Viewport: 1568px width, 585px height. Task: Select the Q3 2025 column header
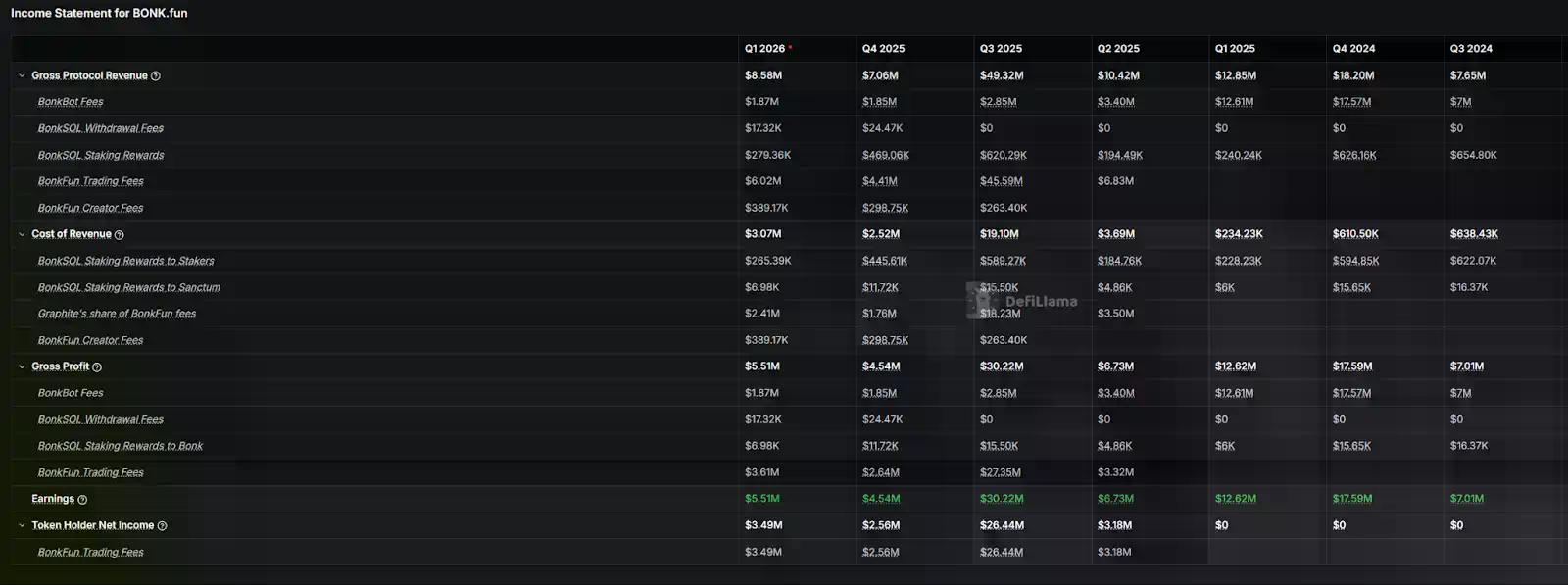[1001, 49]
